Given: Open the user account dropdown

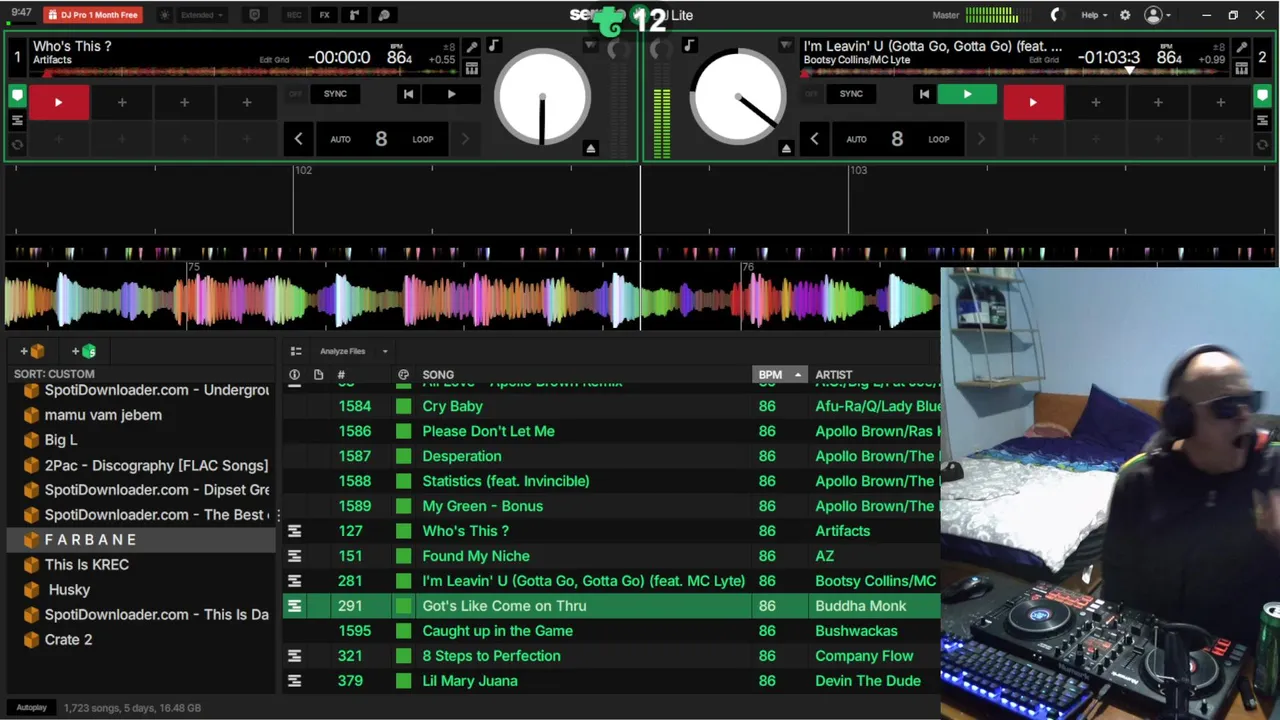Looking at the screenshot, I should point(1158,15).
